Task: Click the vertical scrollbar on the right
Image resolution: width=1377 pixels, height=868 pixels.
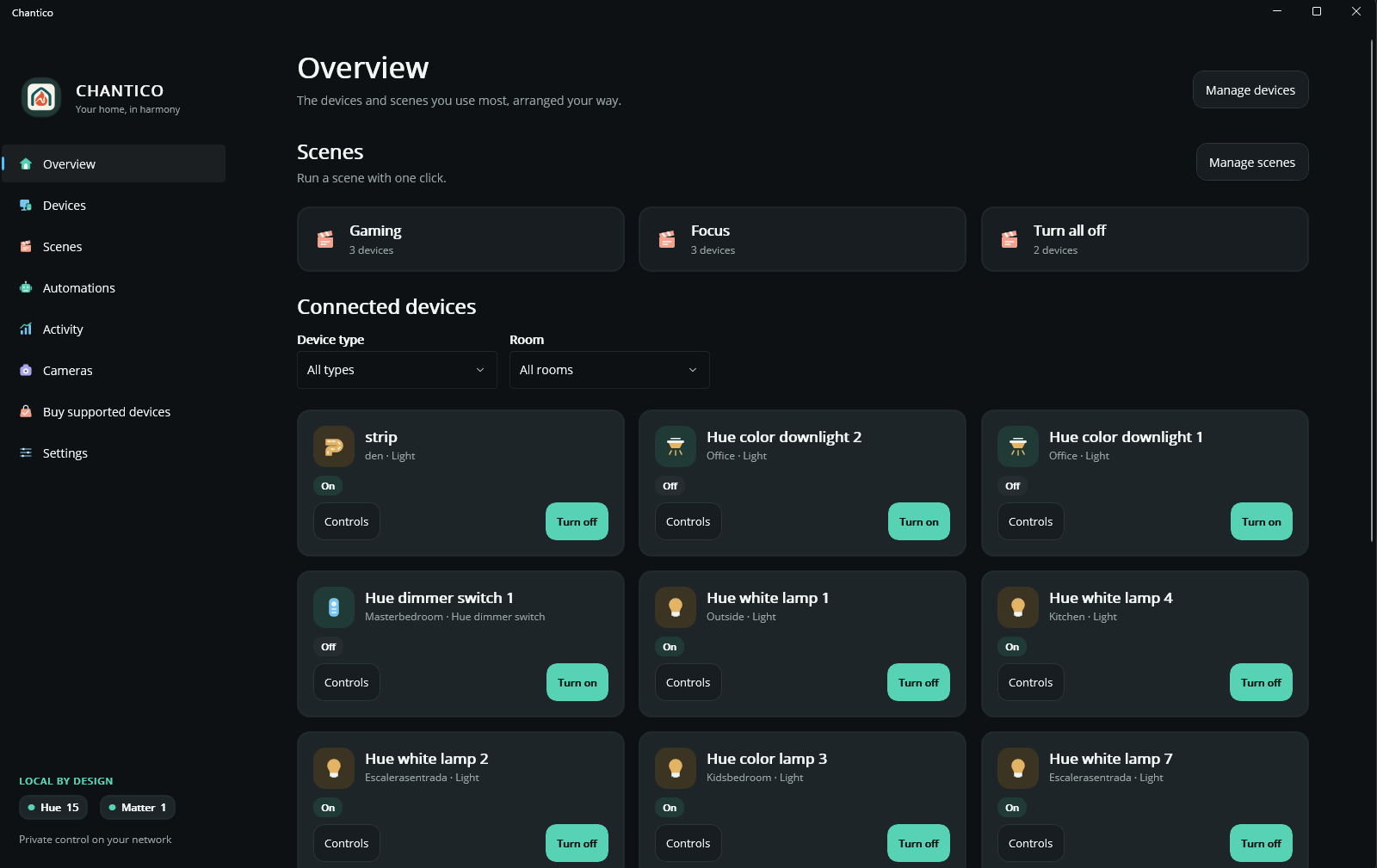Action: tap(1372, 291)
